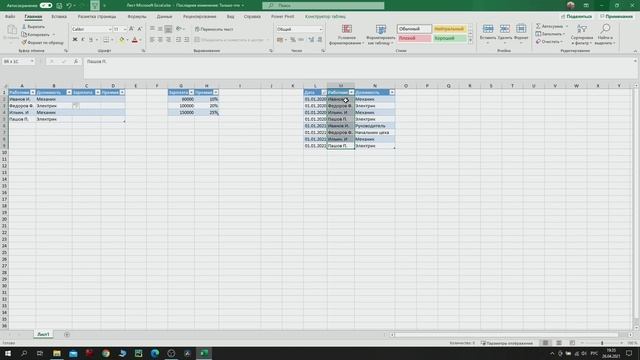This screenshot has height=360, width=640.
Task: Open filter dropdown on Премия header in column D
Action: click(122, 92)
